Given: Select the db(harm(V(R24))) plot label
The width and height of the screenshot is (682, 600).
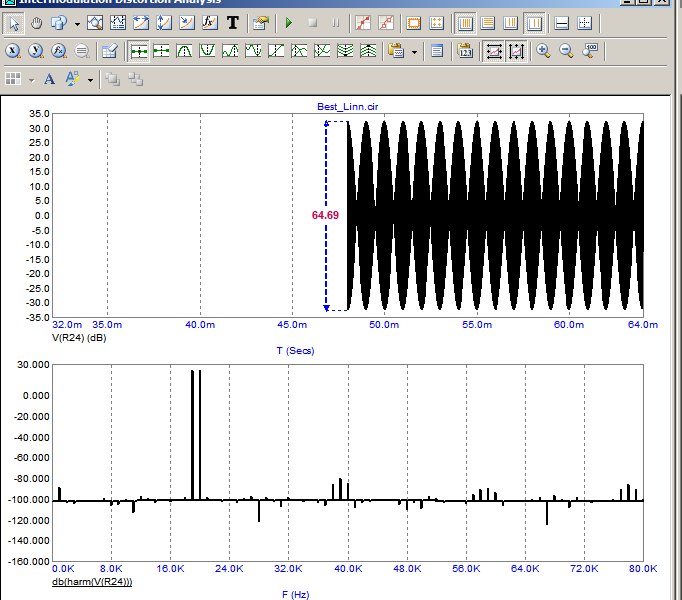Looking at the screenshot, I should [92, 582].
